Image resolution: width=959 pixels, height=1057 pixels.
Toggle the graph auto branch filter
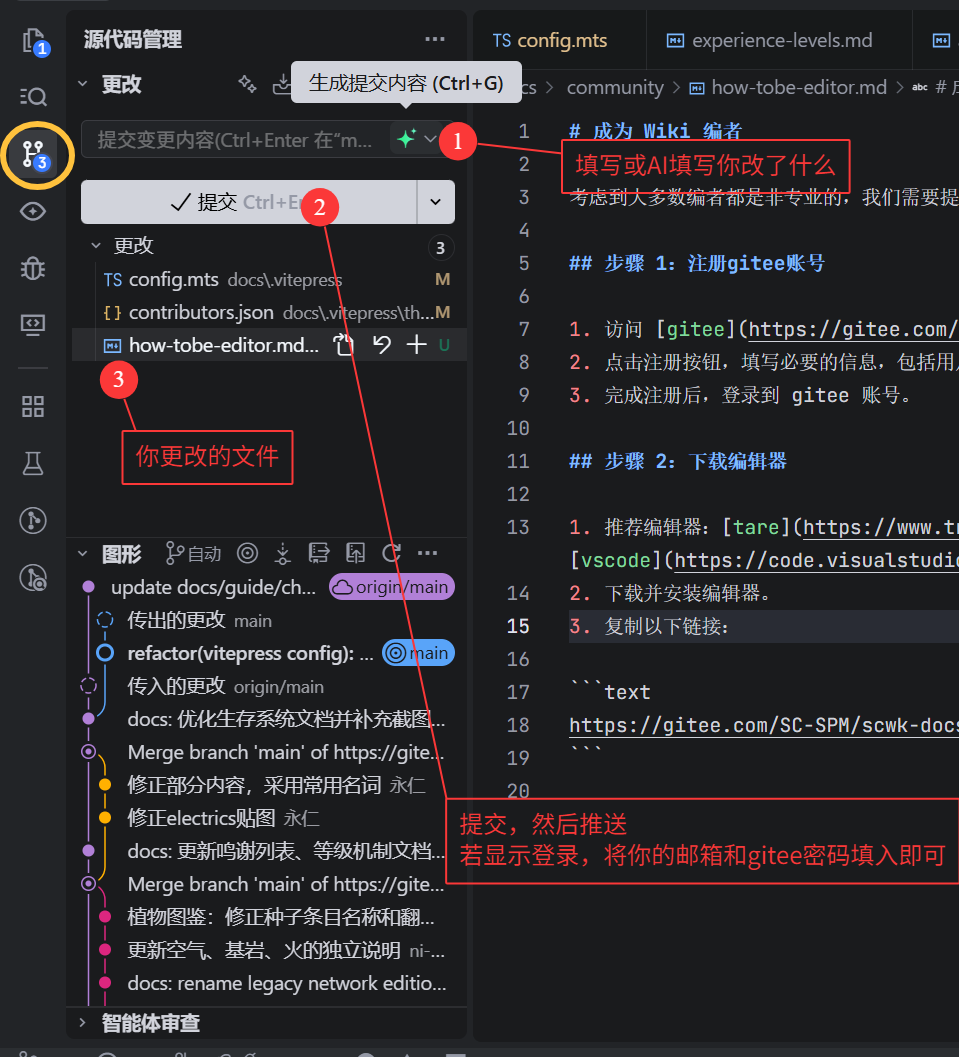[193, 553]
